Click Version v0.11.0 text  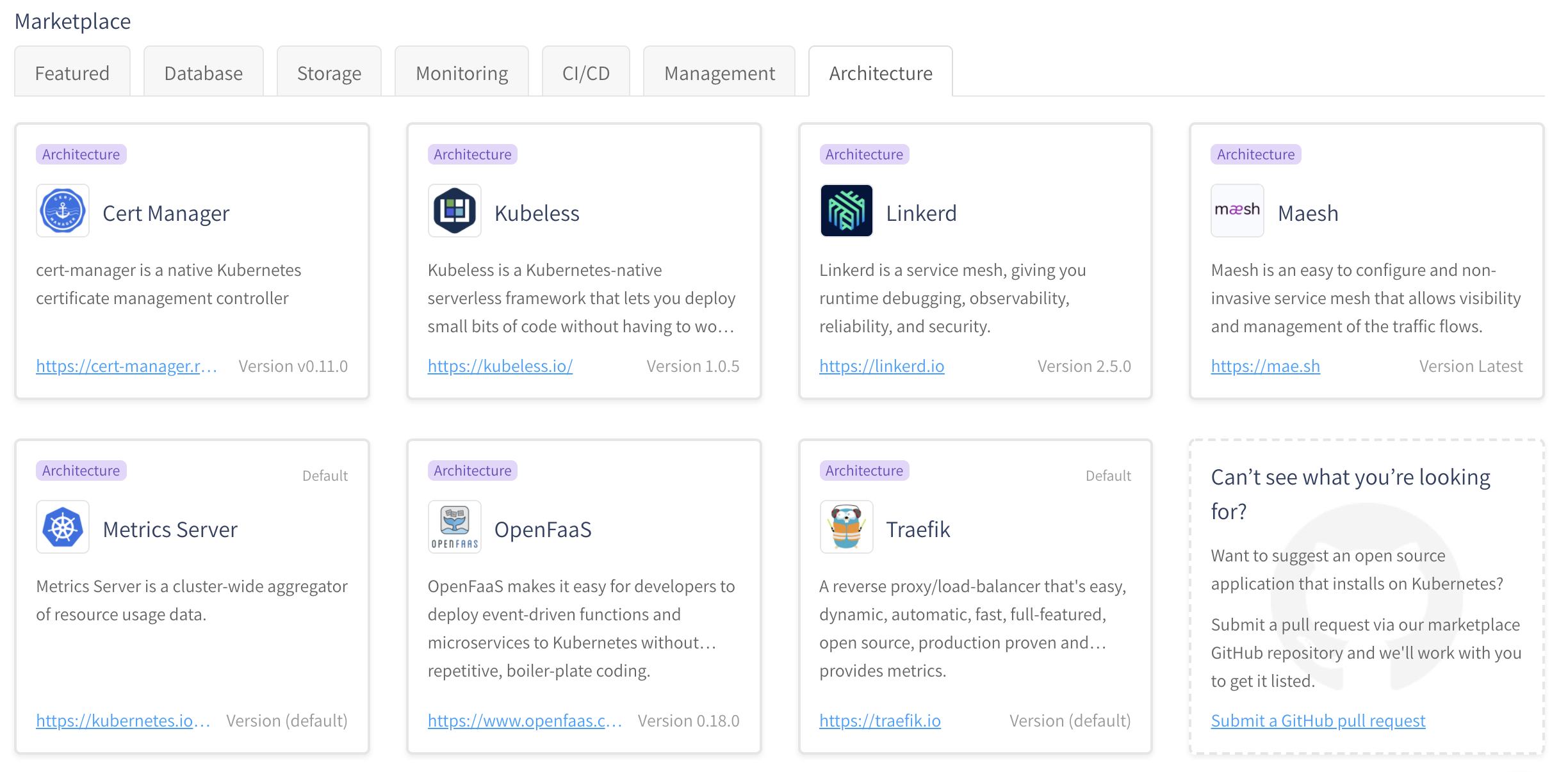click(293, 366)
